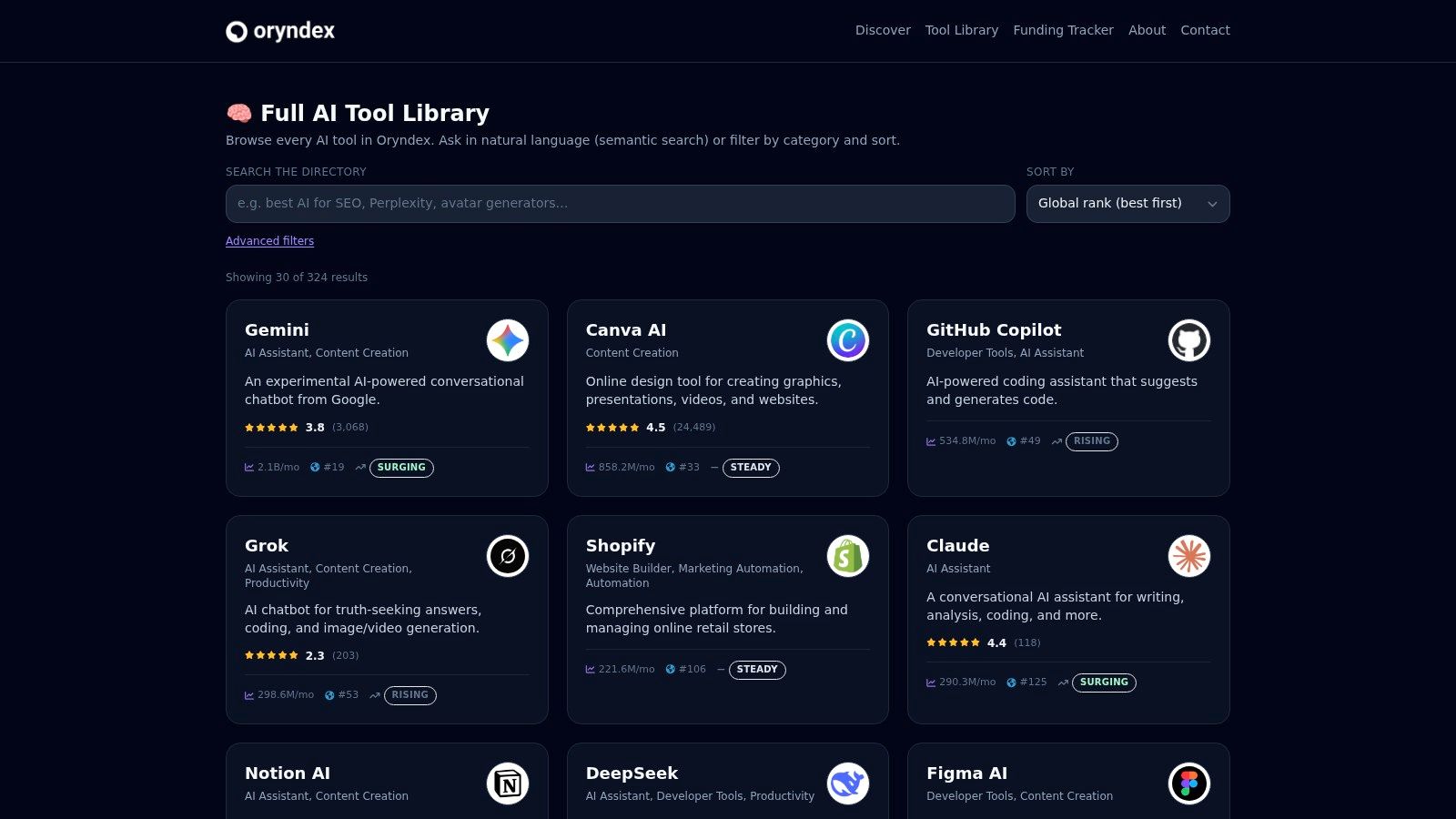Click the STEADY badge on Canva AI
This screenshot has width=1456, height=819.
click(x=751, y=468)
